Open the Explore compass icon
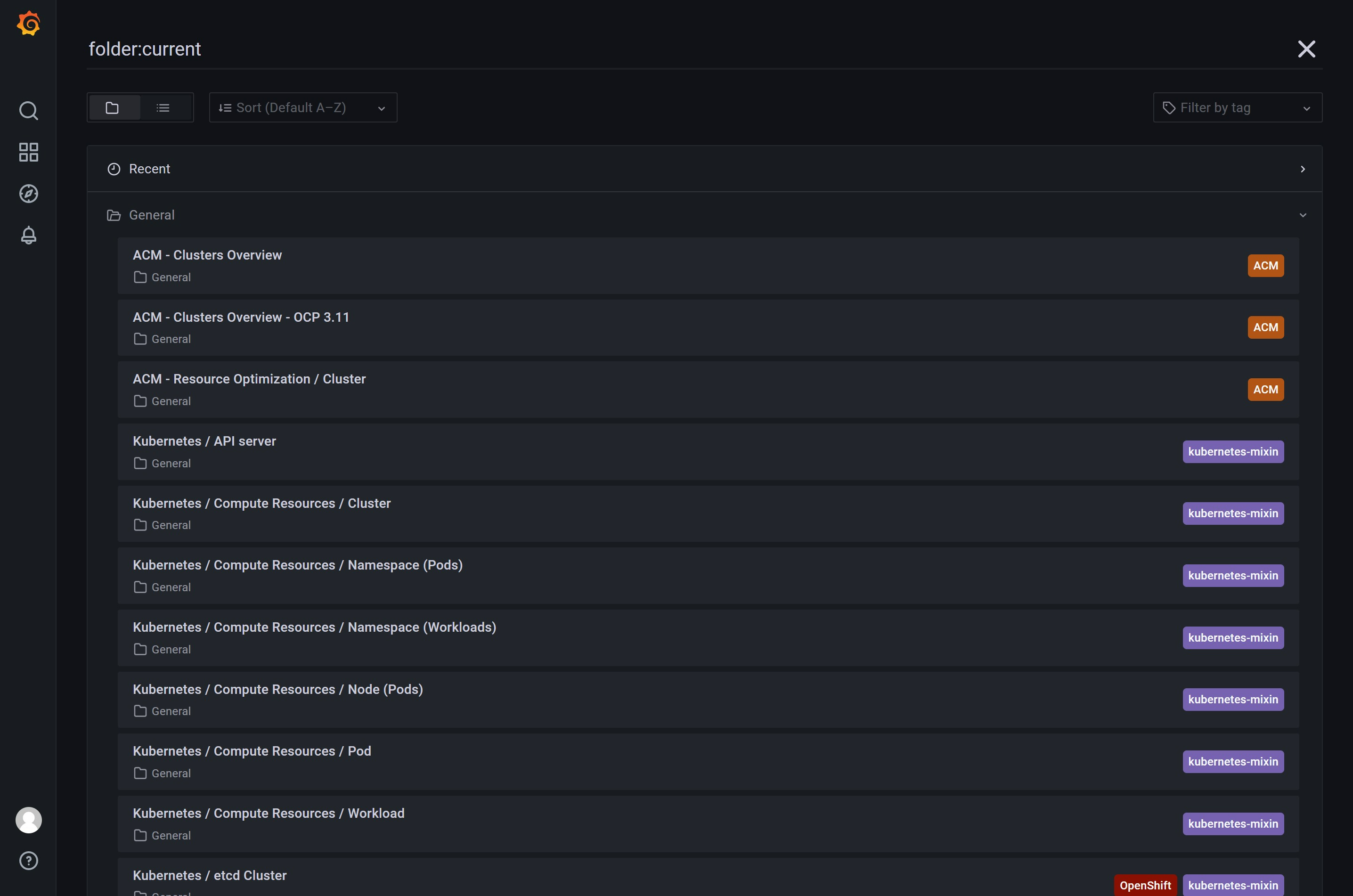Screen dimensions: 1353x896 point(28,194)
